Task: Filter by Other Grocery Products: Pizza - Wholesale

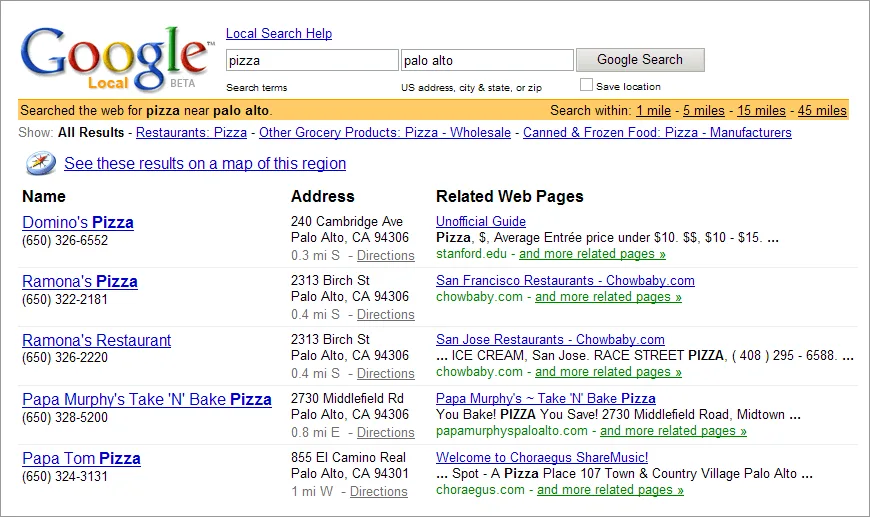Action: click(x=385, y=133)
